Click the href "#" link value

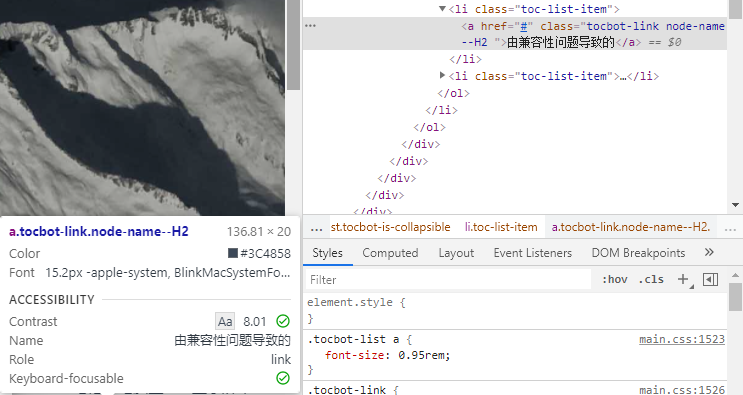point(524,26)
